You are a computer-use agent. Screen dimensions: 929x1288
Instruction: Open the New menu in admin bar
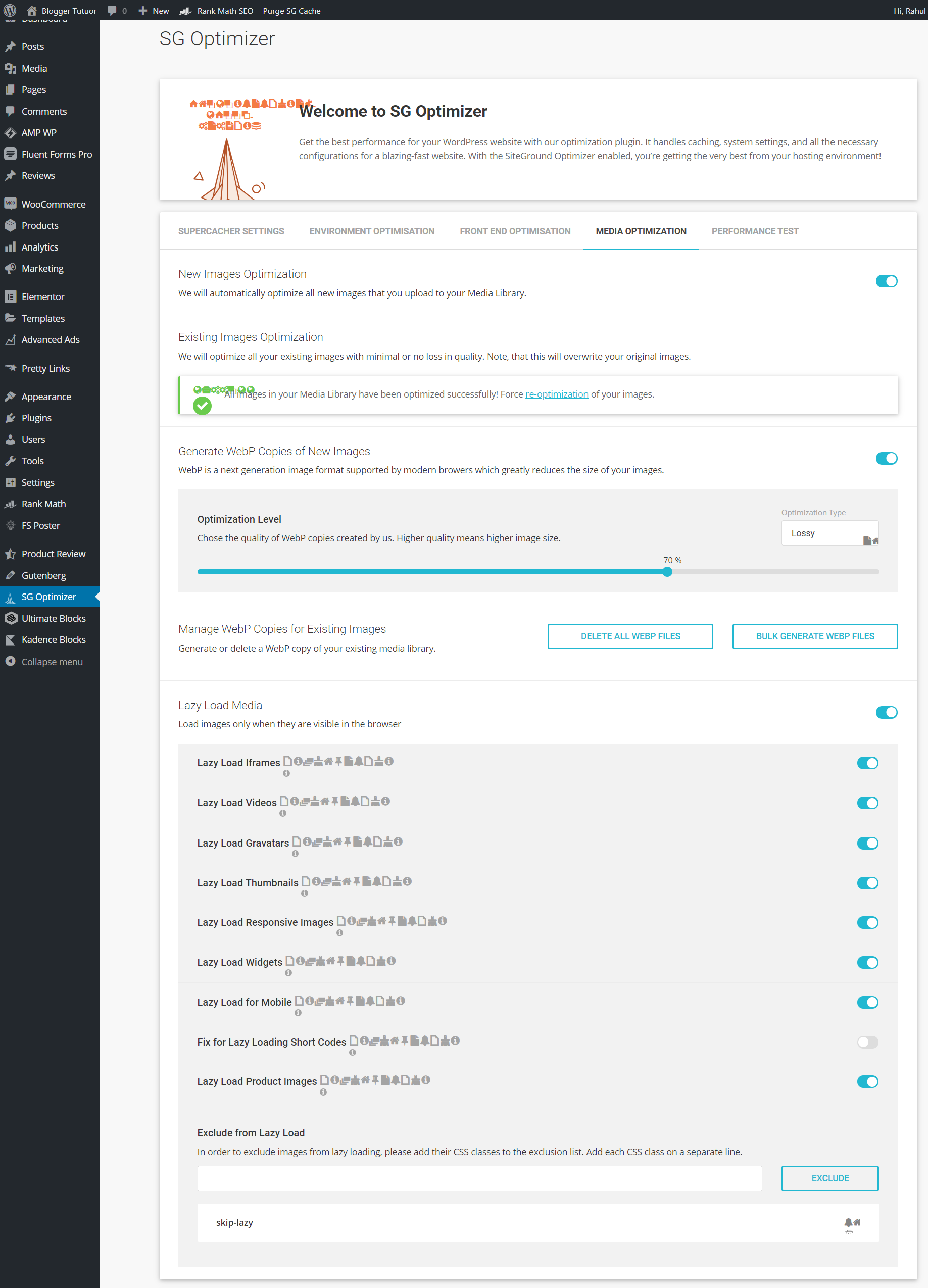(x=154, y=10)
